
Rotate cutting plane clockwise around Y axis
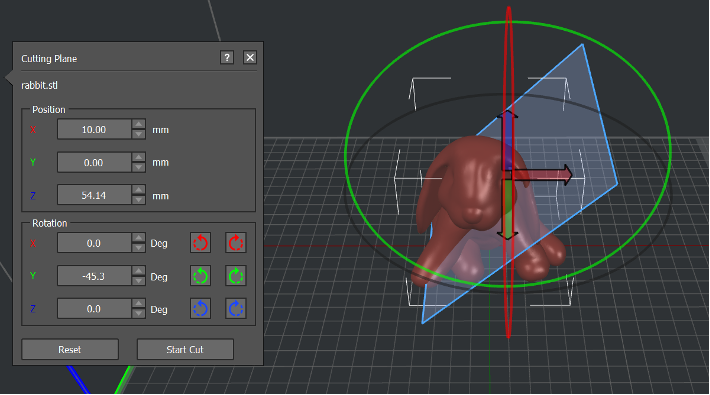coord(235,276)
